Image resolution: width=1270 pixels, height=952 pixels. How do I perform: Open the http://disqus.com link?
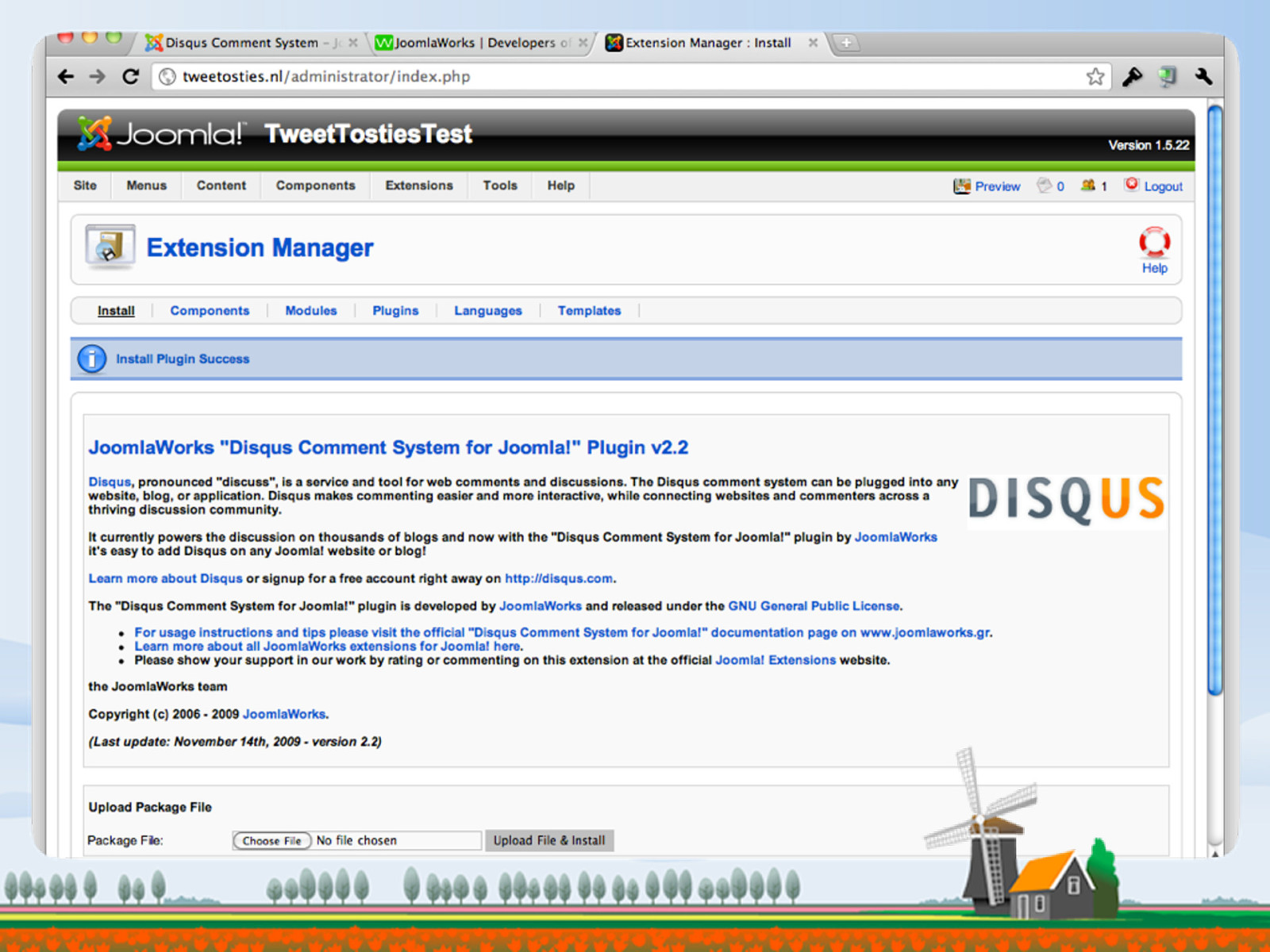tap(559, 579)
